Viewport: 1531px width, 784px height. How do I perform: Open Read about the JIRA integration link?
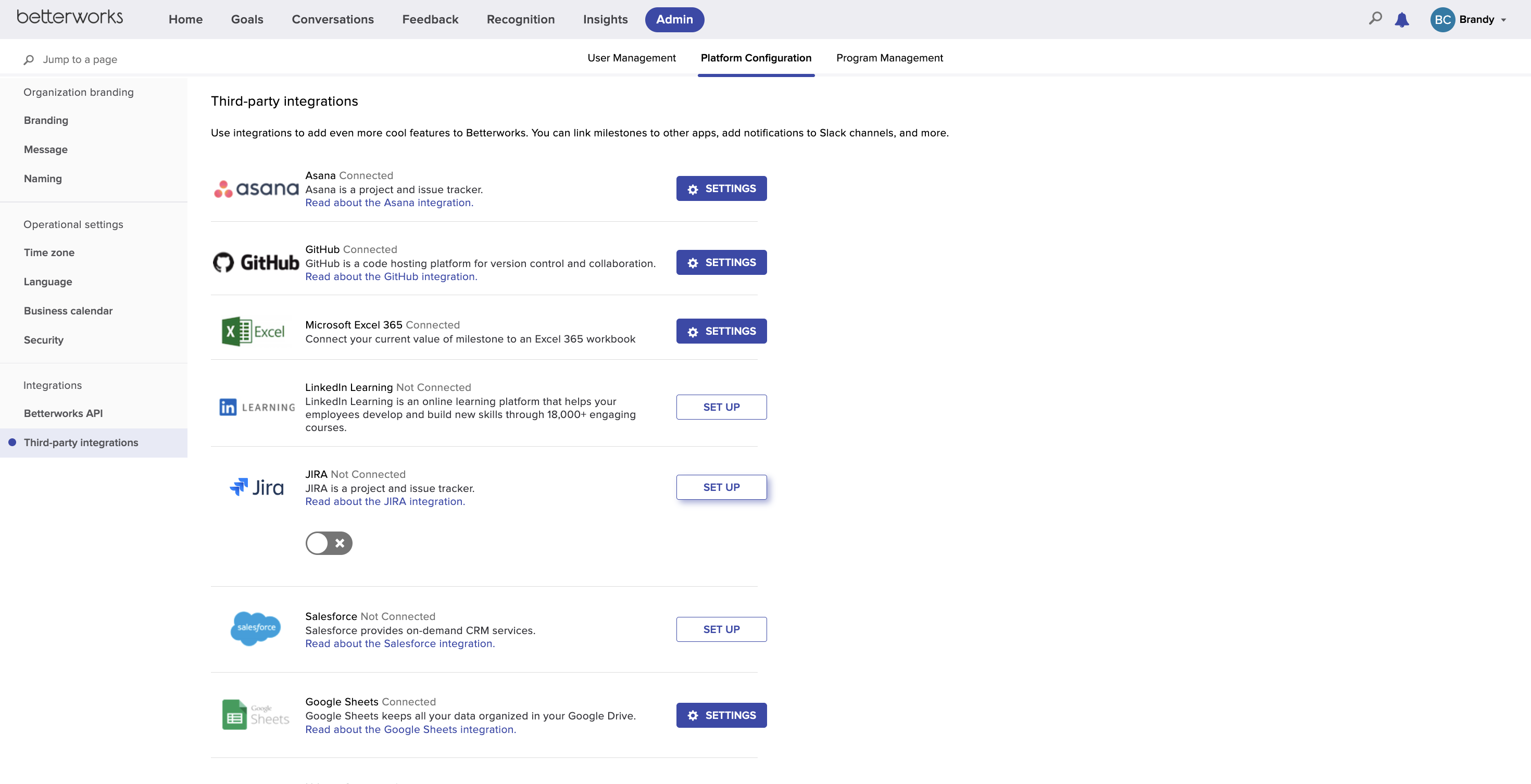(385, 501)
